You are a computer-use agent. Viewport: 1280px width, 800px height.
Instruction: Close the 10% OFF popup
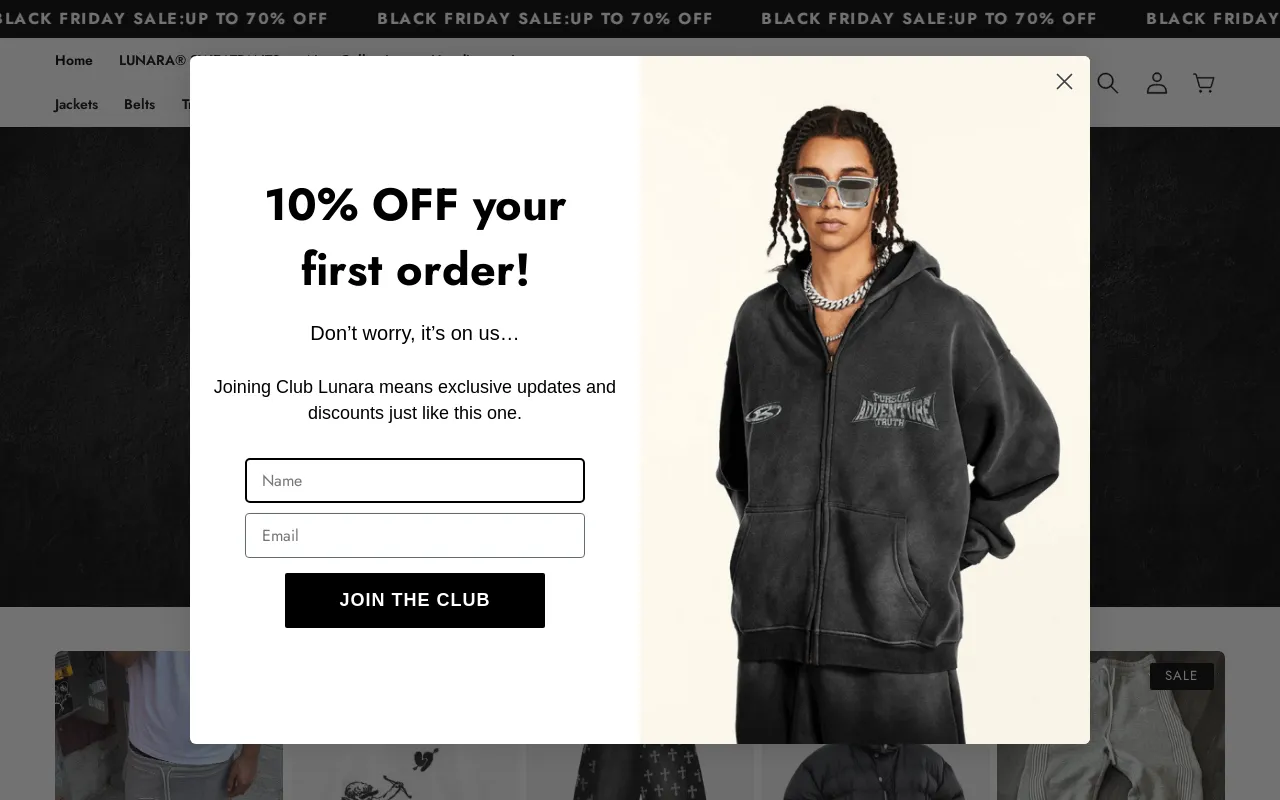pos(1064,82)
